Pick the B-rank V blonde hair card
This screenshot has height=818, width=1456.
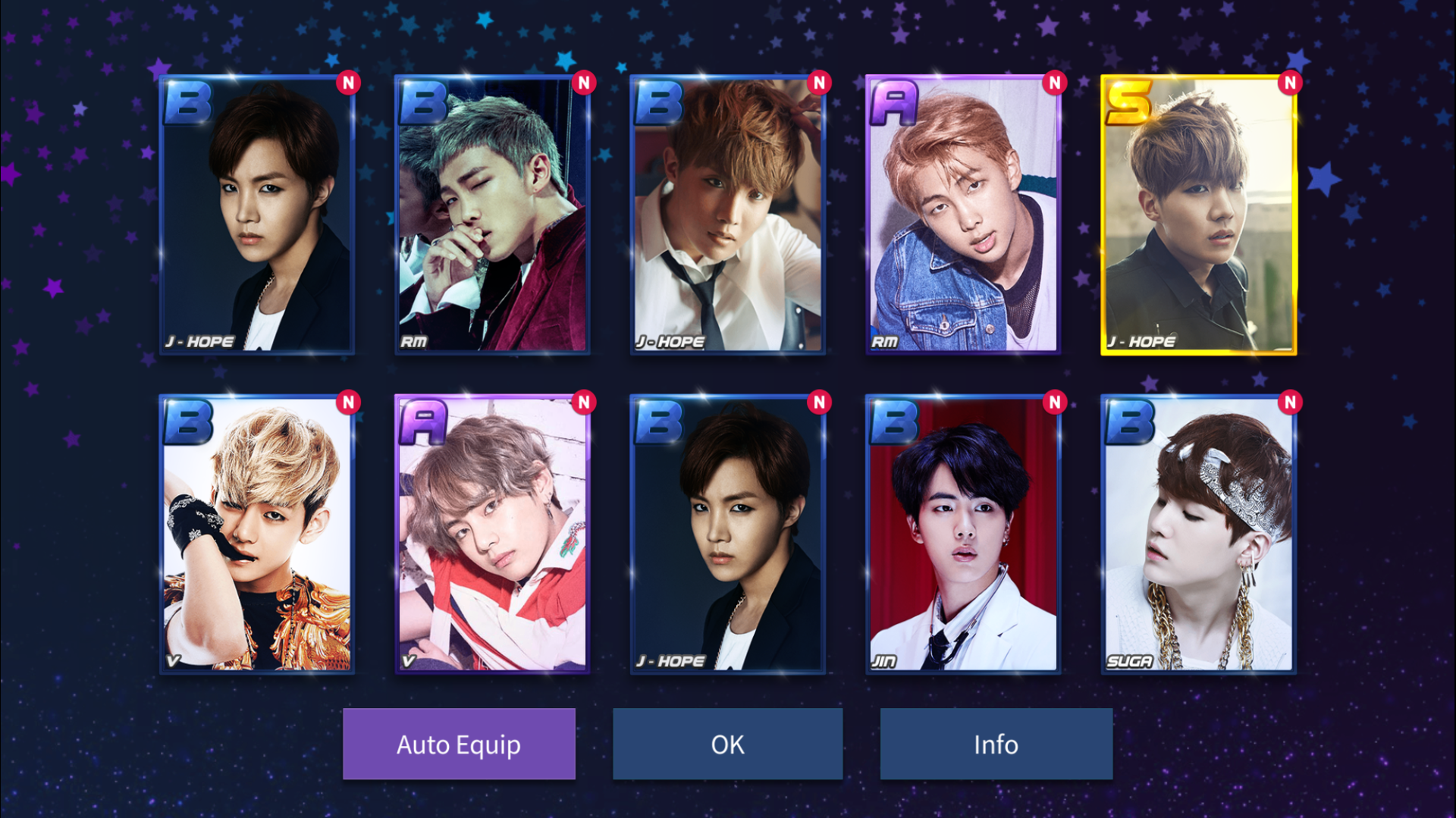[257, 534]
